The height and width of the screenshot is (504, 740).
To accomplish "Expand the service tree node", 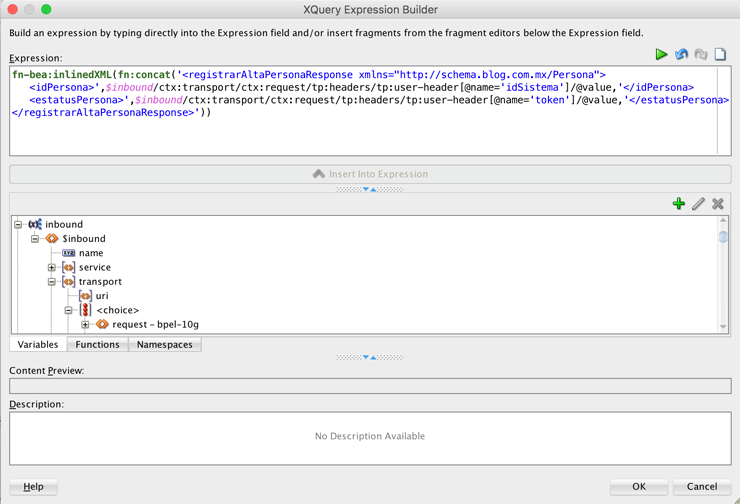I will tap(52, 268).
